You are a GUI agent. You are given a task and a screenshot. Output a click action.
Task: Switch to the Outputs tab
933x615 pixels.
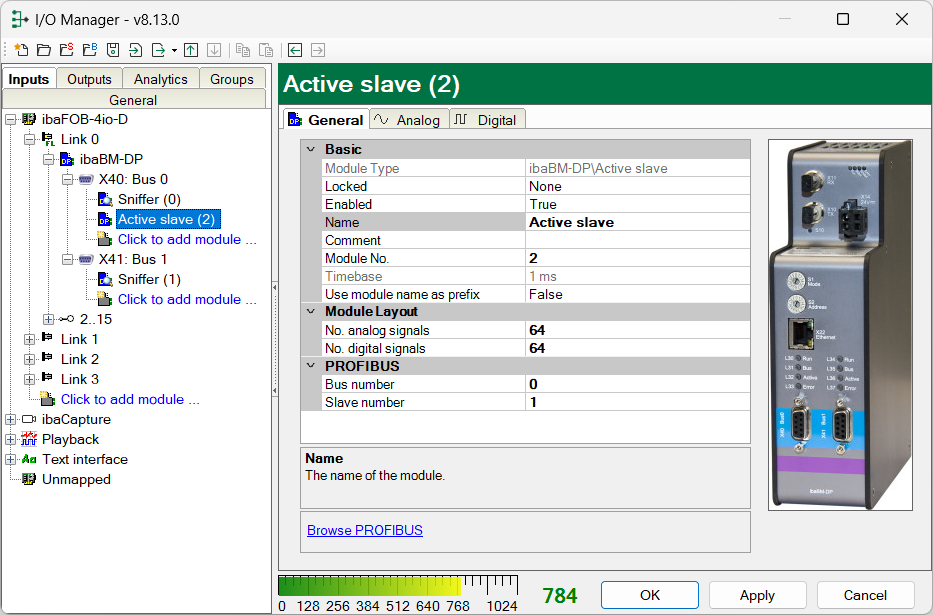pyautogui.click(x=89, y=79)
